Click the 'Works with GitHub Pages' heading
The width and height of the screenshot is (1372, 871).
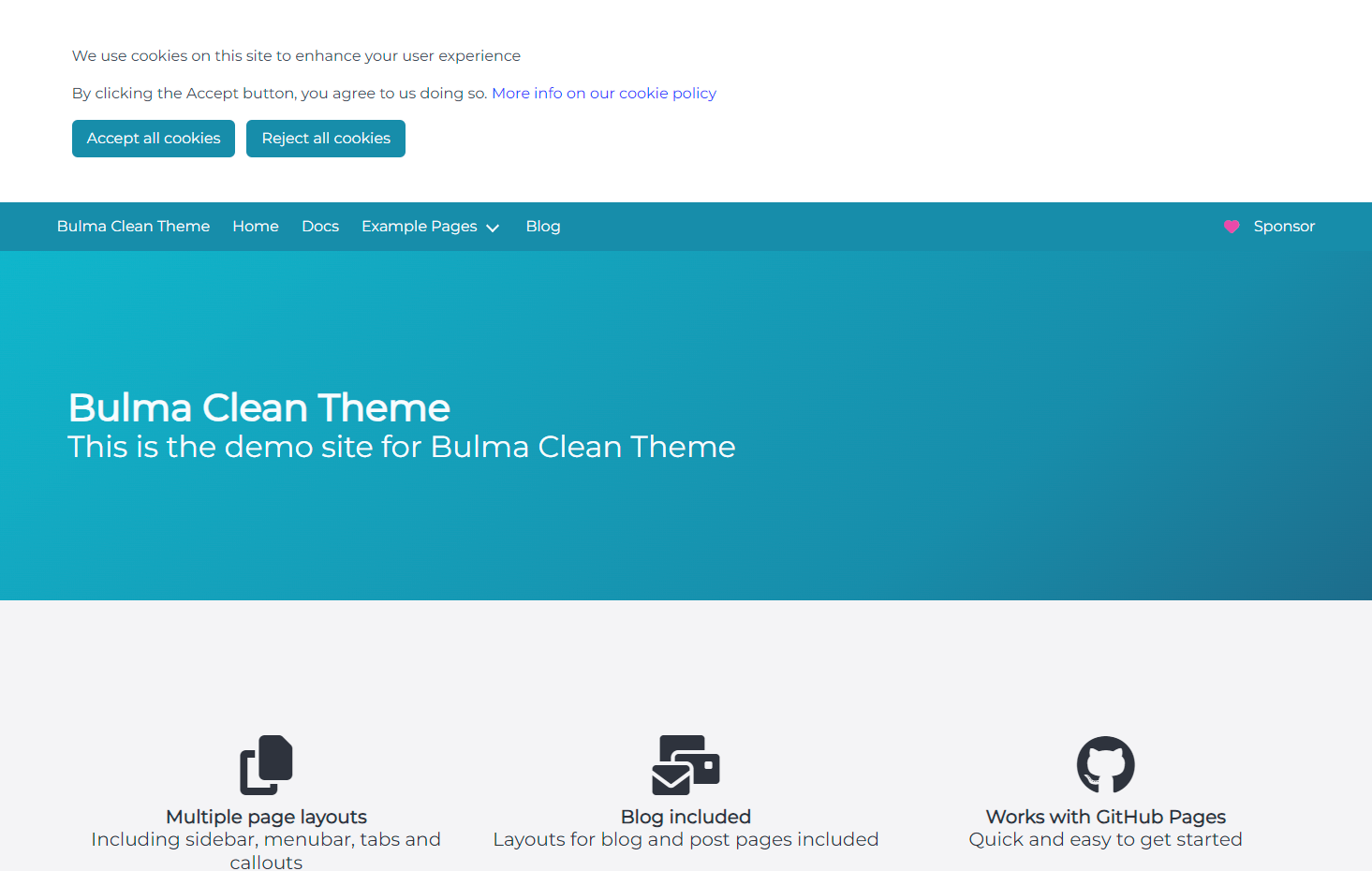tap(1105, 817)
